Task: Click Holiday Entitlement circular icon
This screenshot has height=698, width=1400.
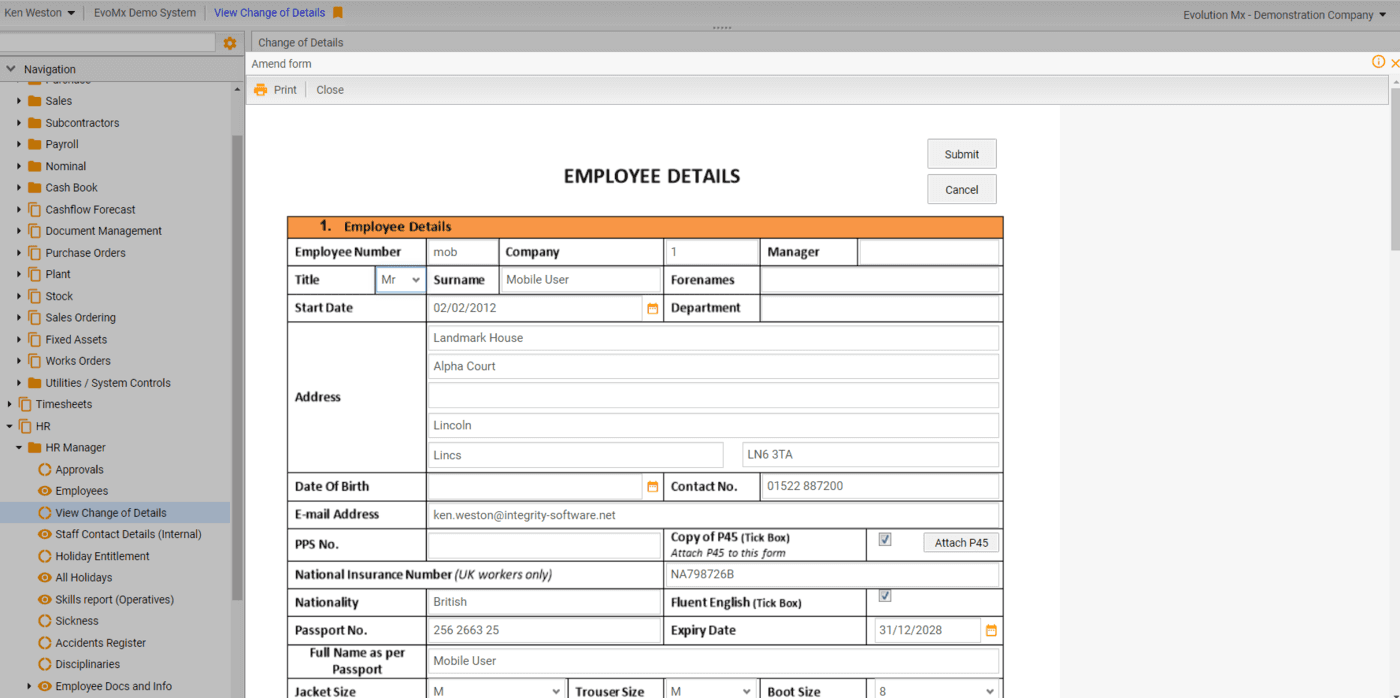Action: [x=44, y=556]
